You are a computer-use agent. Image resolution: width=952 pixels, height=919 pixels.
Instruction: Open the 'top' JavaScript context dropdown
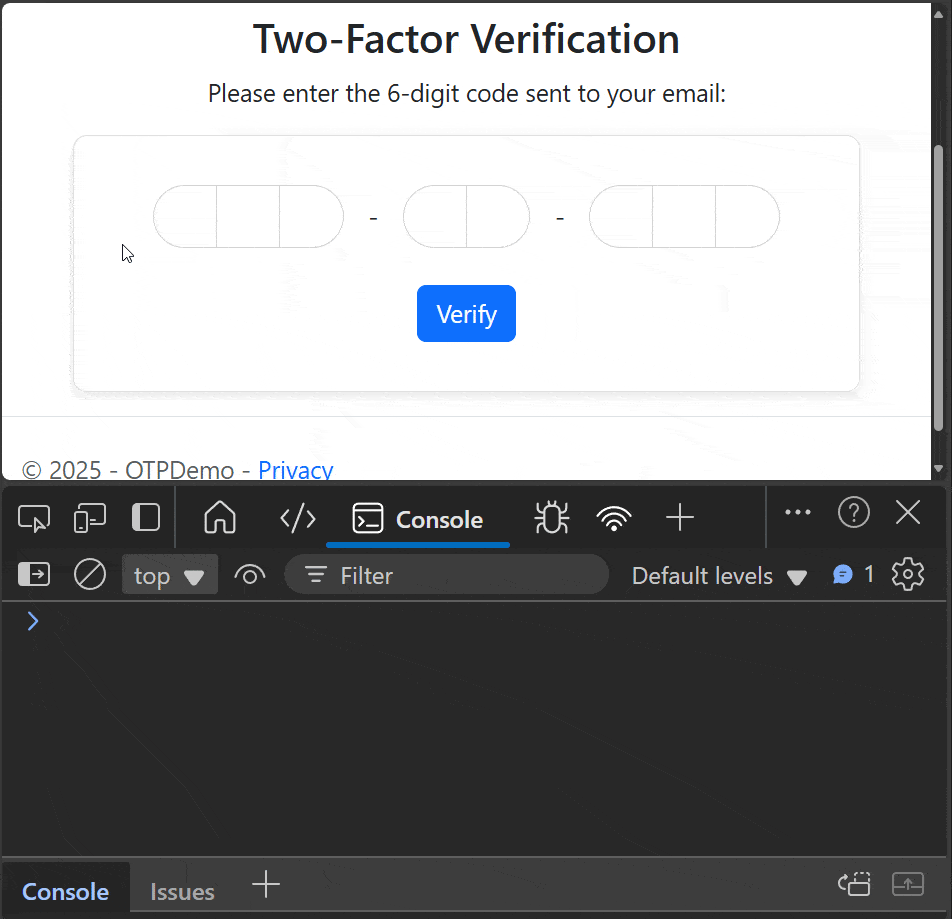pos(169,576)
